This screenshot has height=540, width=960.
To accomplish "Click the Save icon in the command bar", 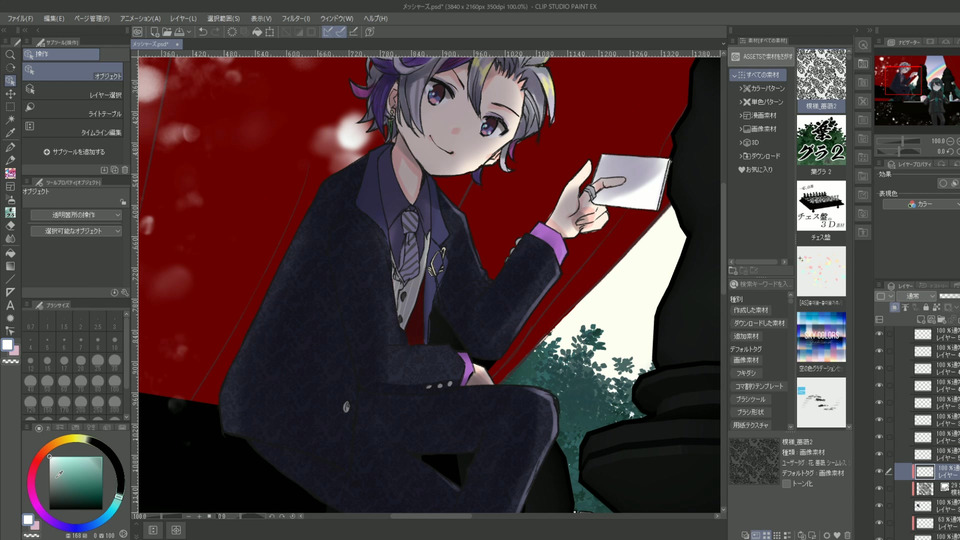I will [x=179, y=32].
